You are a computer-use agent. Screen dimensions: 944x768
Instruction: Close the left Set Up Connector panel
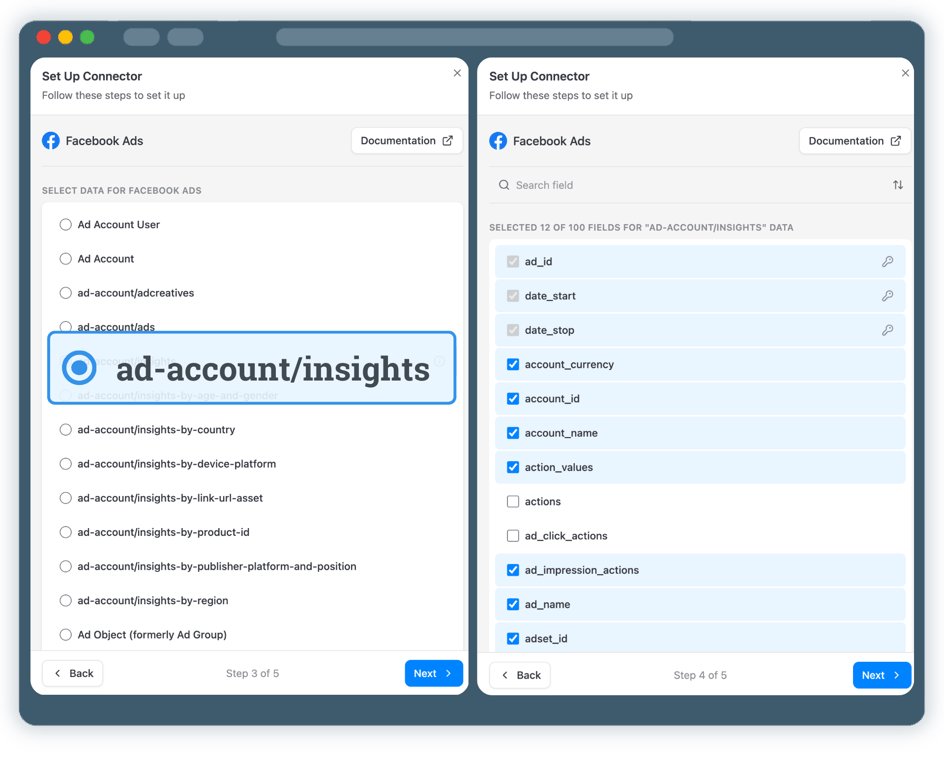pyautogui.click(x=457, y=73)
